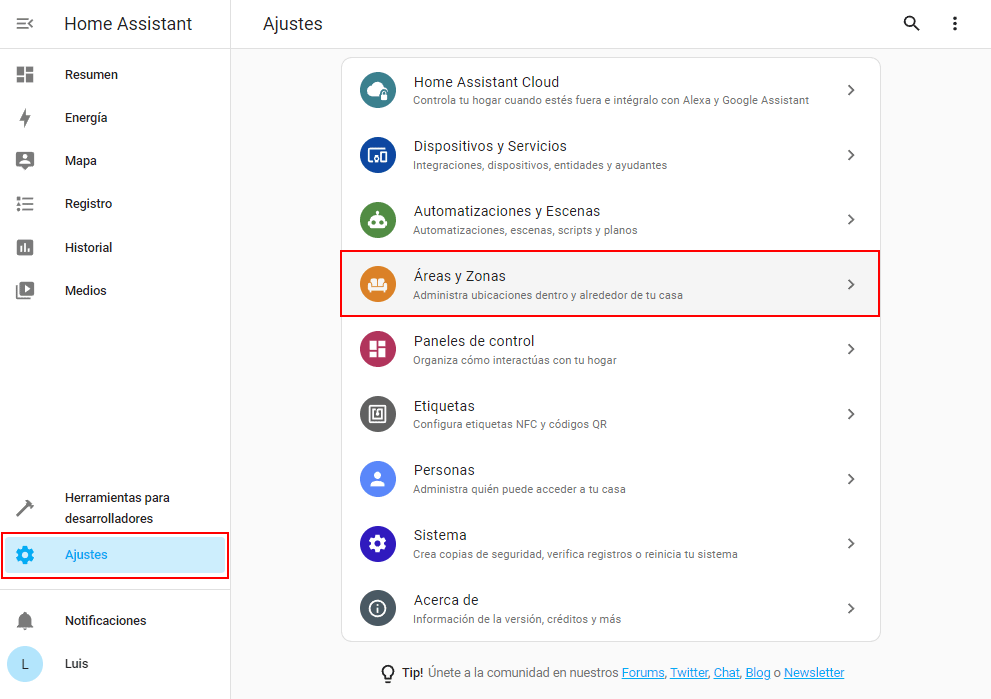Expand the Personas row chevron
Viewport: 991px width, 699px height.
pos(851,479)
